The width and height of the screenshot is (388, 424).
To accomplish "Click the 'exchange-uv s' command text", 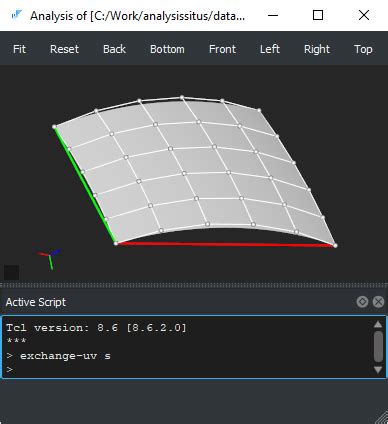I will (x=65, y=356).
